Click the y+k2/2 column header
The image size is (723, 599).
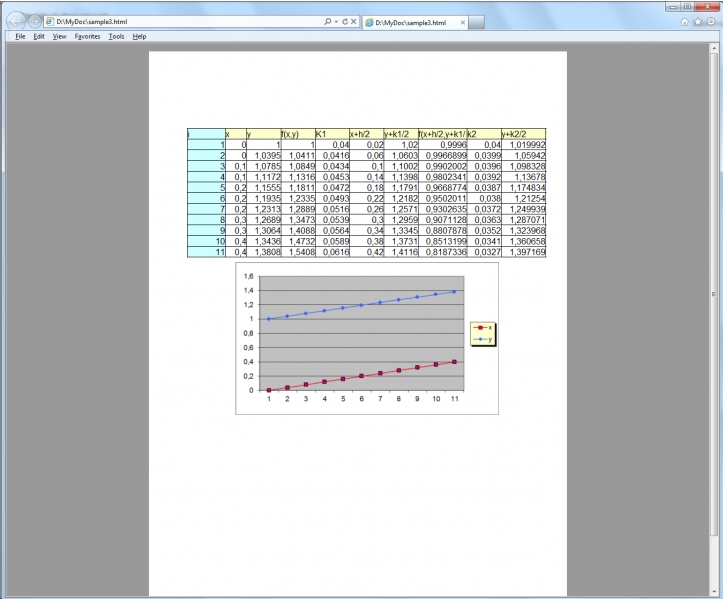click(523, 134)
